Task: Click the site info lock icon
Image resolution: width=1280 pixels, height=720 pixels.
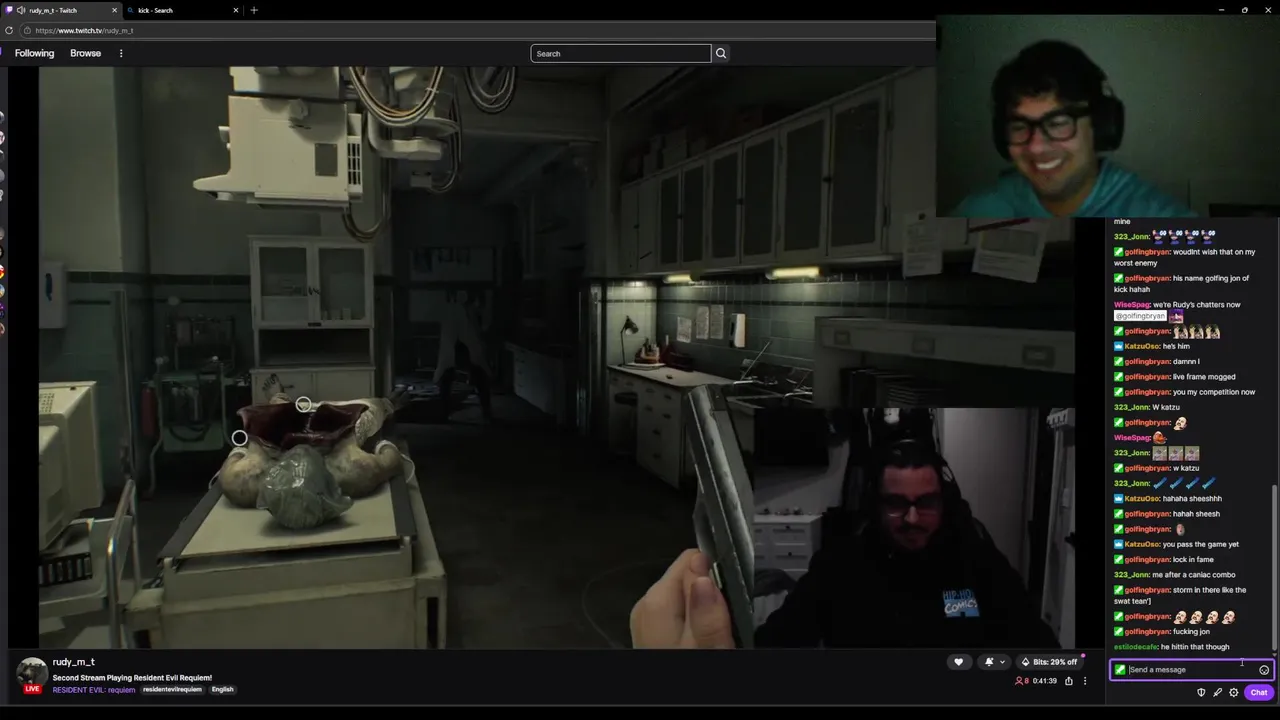Action: tap(28, 30)
